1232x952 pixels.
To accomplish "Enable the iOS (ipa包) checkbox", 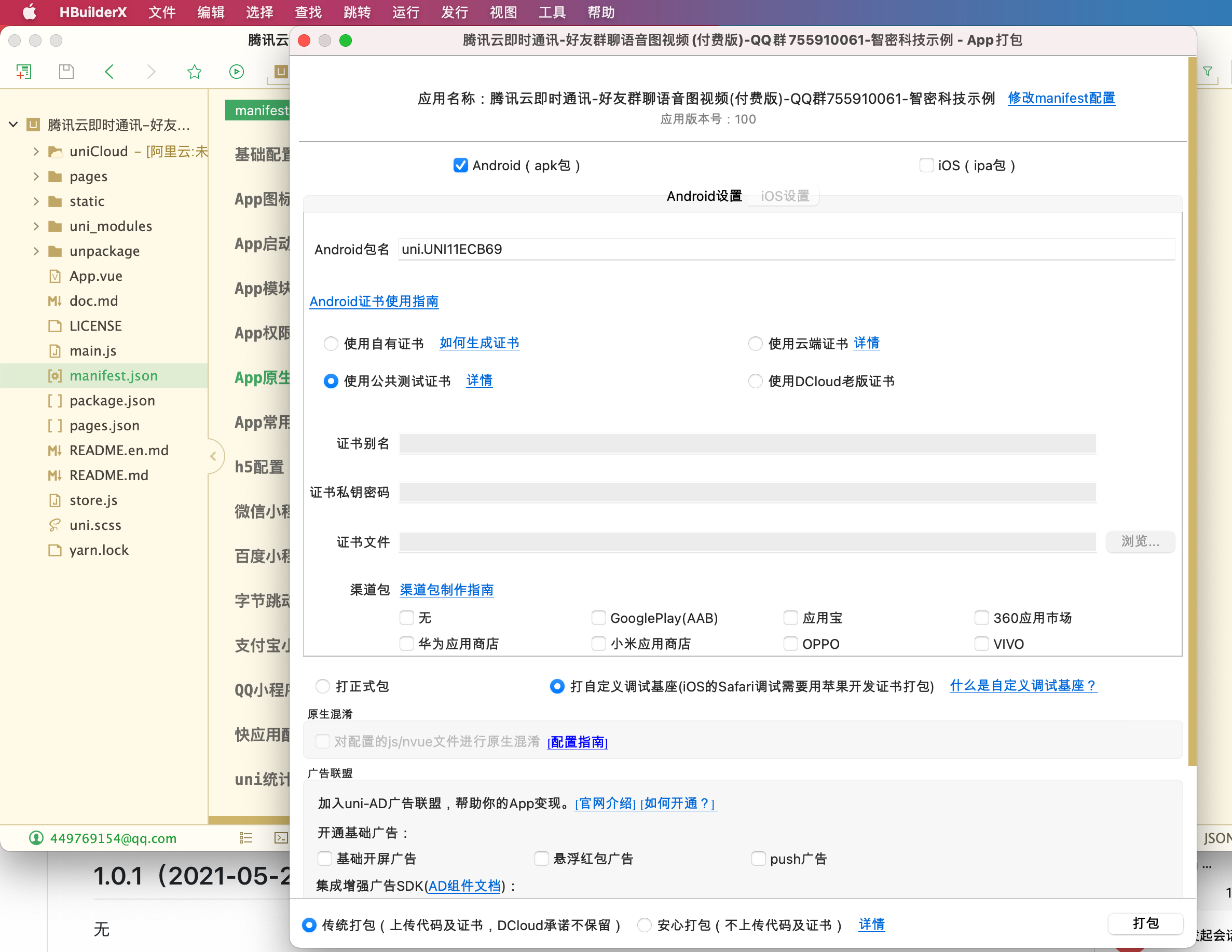I will 926,166.
